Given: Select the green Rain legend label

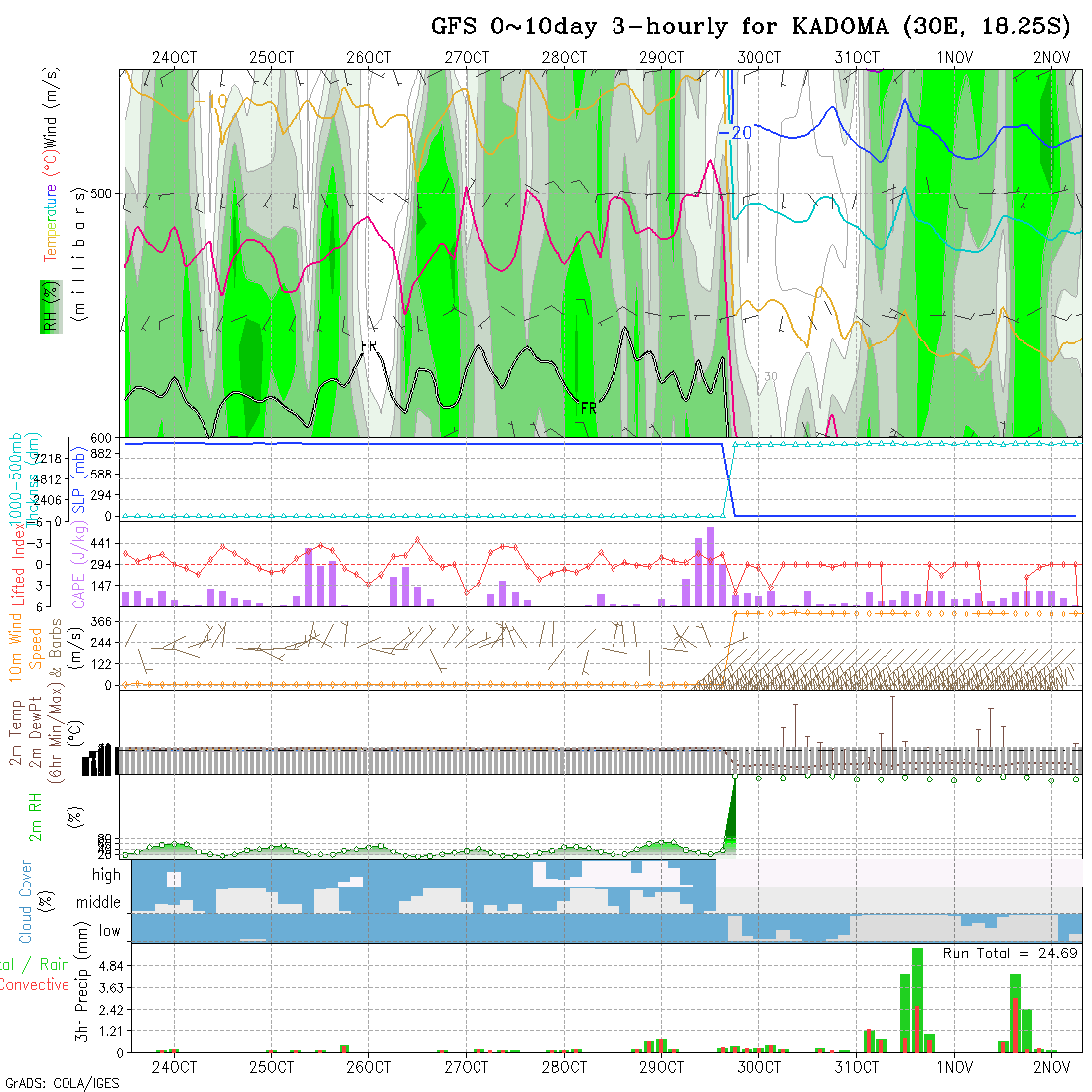Looking at the screenshot, I should click(x=54, y=964).
